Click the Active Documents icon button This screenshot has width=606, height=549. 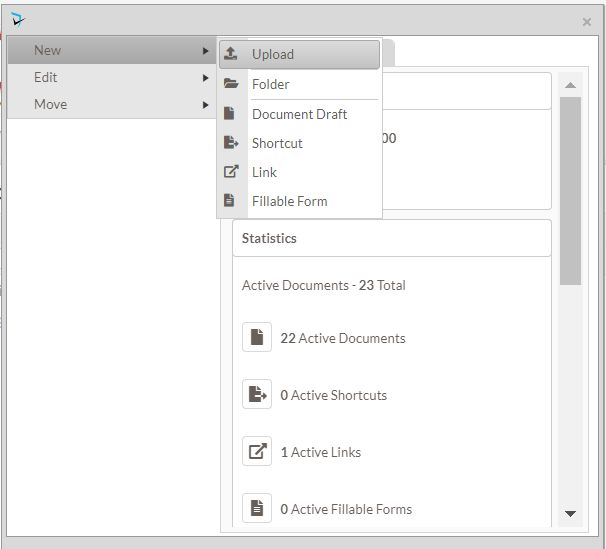(257, 338)
